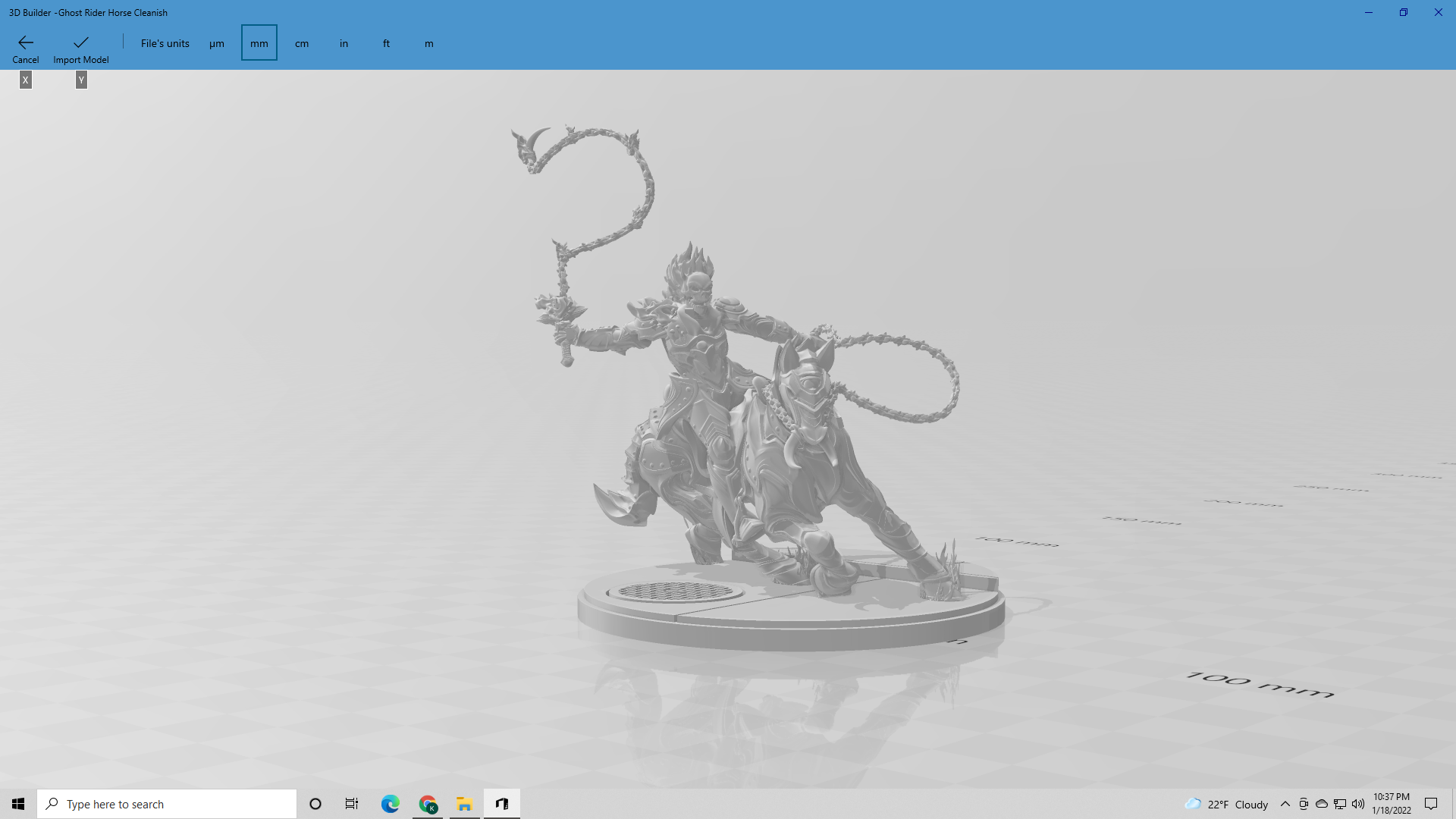Click the Y key tip badge
This screenshot has width=1456, height=819.
coord(81,80)
